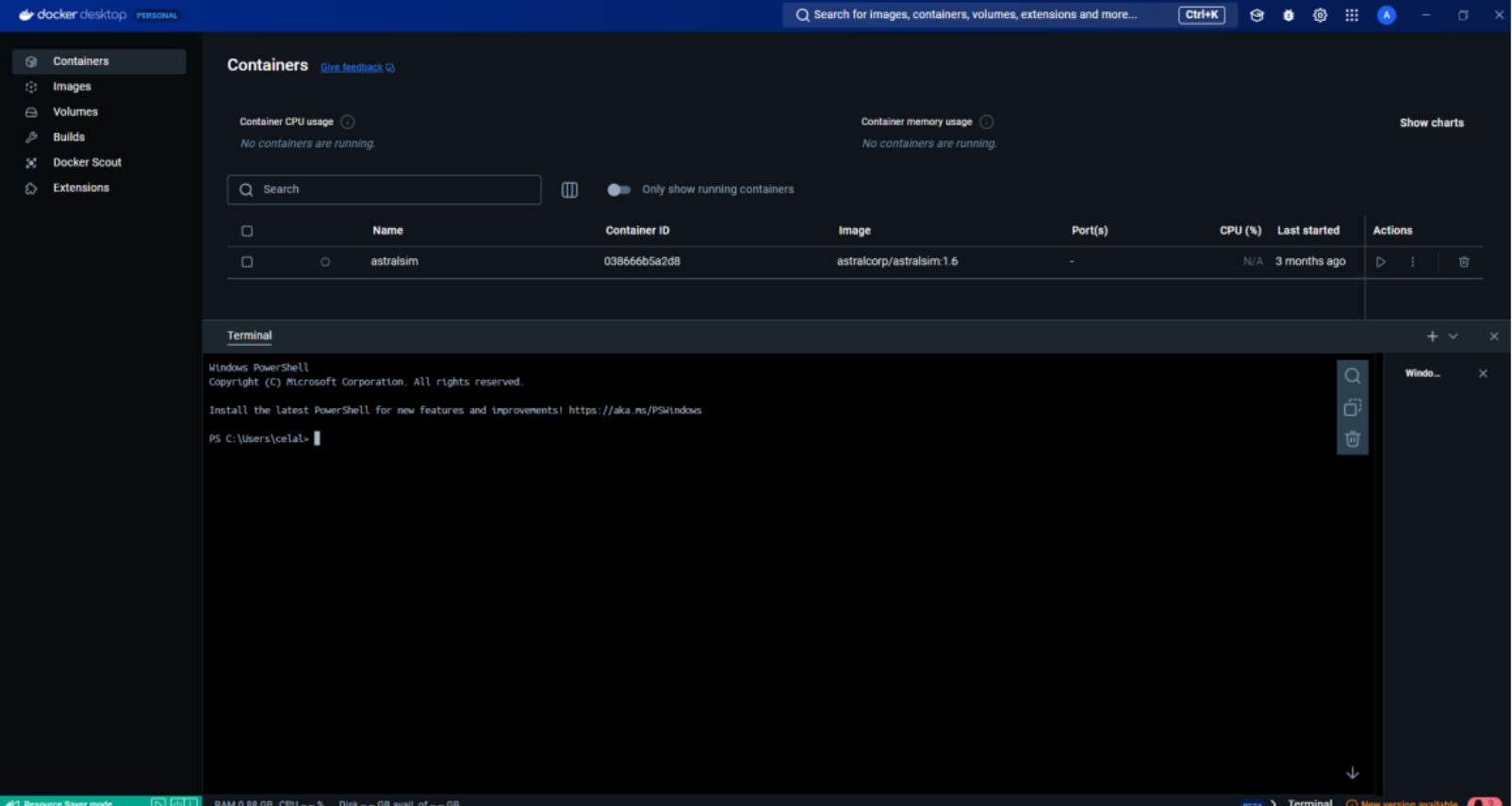Click the PERSONAL plan badge
Image resolution: width=1512 pixels, height=806 pixels.
tap(156, 15)
